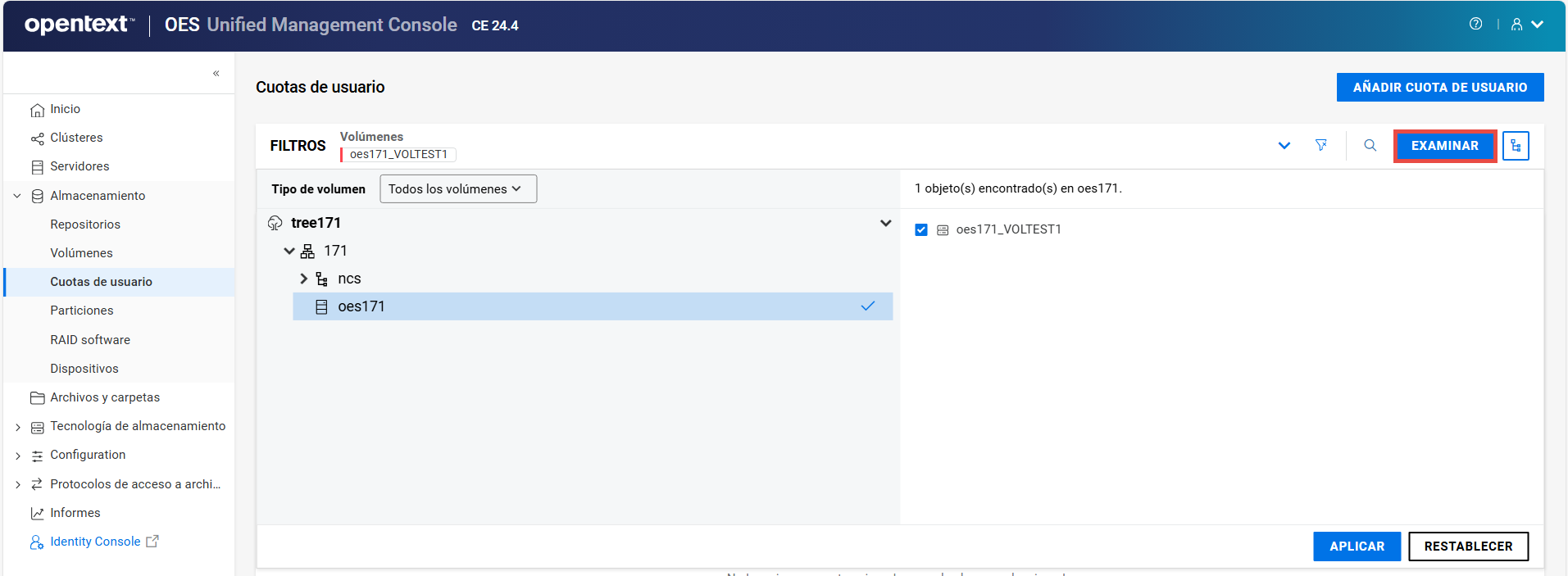1568x576 pixels.
Task: Click the RESTABLECER button
Action: click(1467, 547)
